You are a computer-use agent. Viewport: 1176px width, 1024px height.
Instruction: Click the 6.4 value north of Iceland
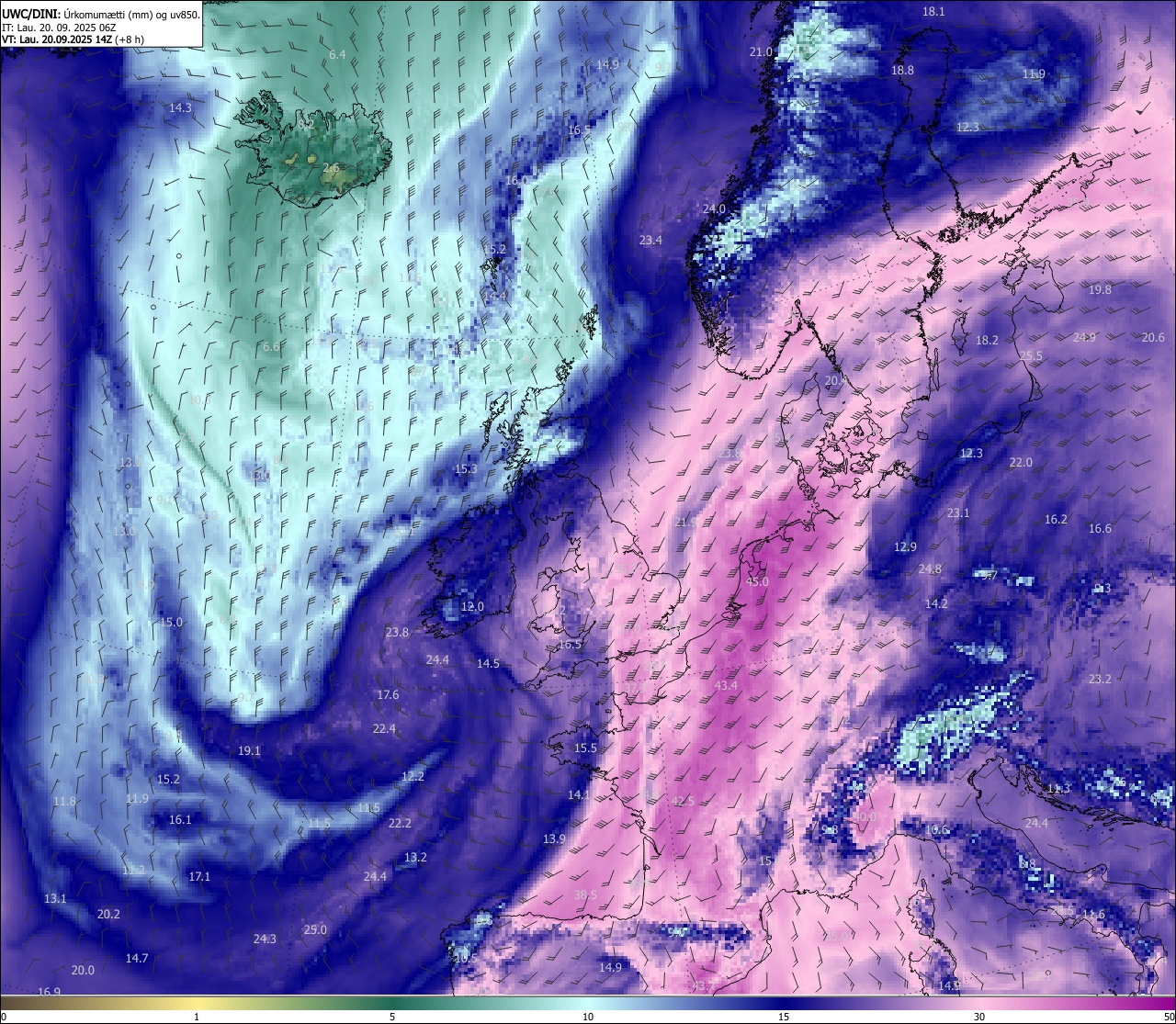[x=337, y=55]
